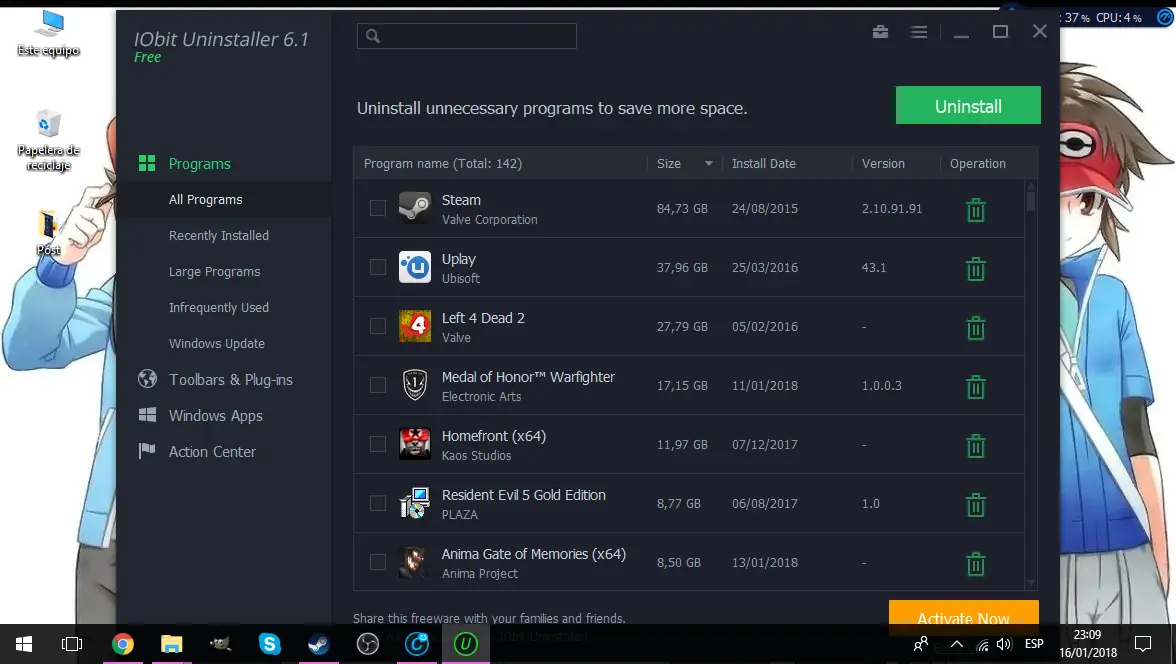Click the IObit Uninstaller taskbar icon
Viewport: 1176px width, 664px height.
click(466, 644)
